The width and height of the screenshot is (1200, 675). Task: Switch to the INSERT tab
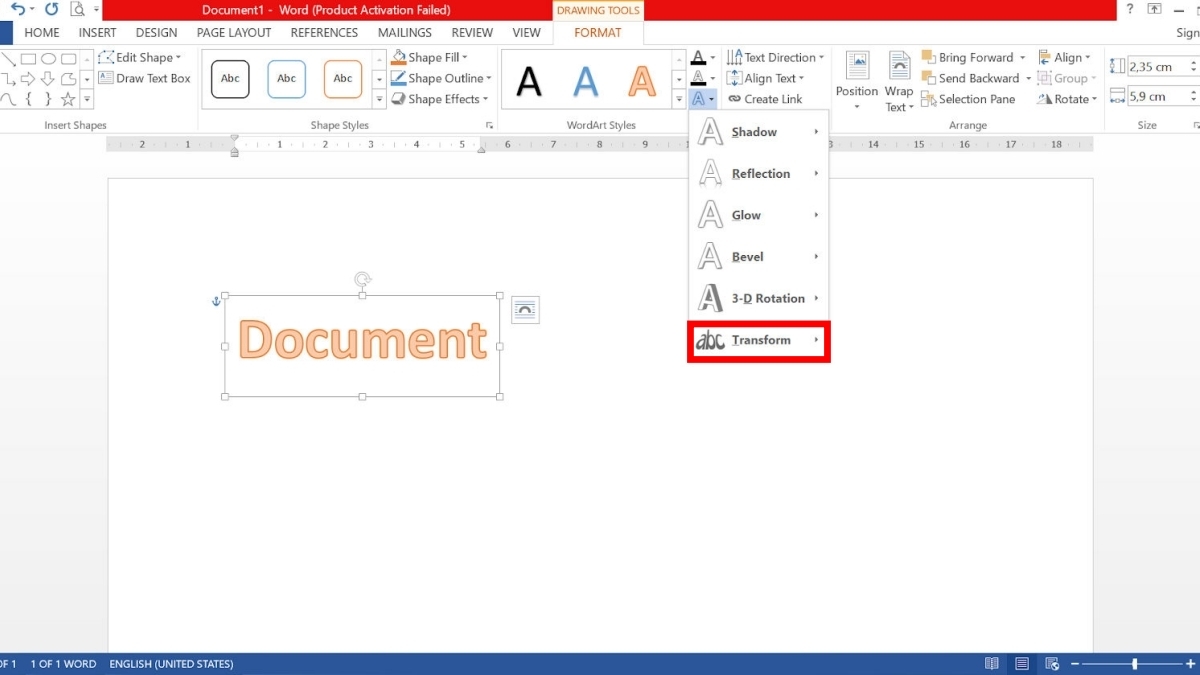click(x=98, y=33)
